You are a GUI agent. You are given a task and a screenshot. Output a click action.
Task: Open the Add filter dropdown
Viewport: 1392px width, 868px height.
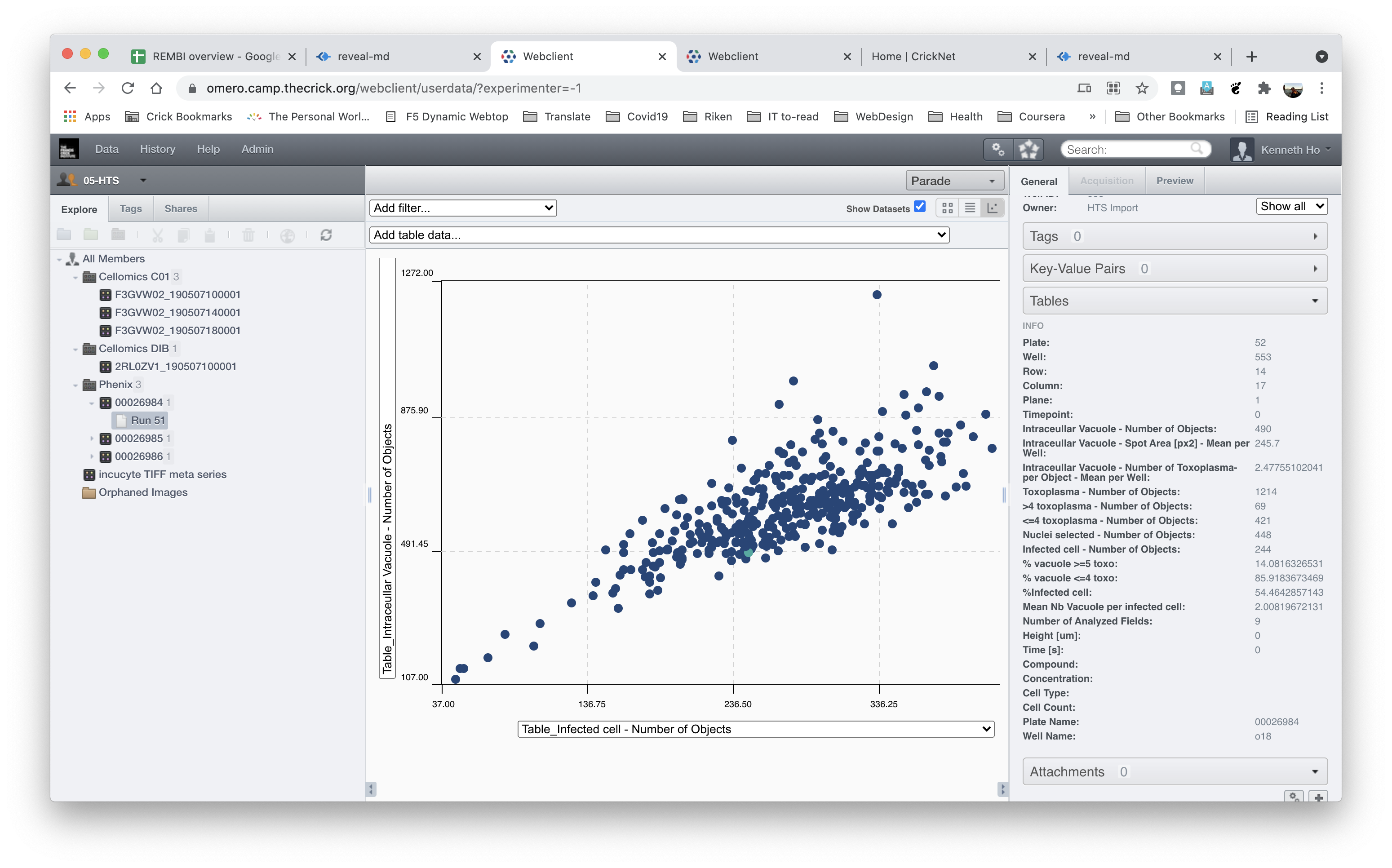tap(463, 208)
